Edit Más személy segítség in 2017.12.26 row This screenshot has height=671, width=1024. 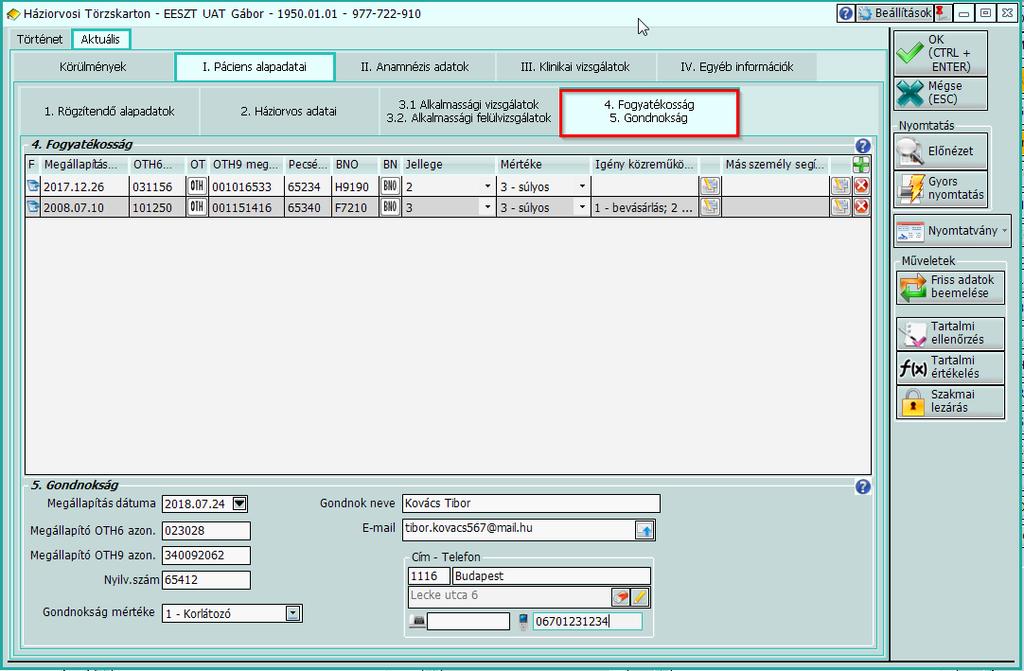[840, 186]
